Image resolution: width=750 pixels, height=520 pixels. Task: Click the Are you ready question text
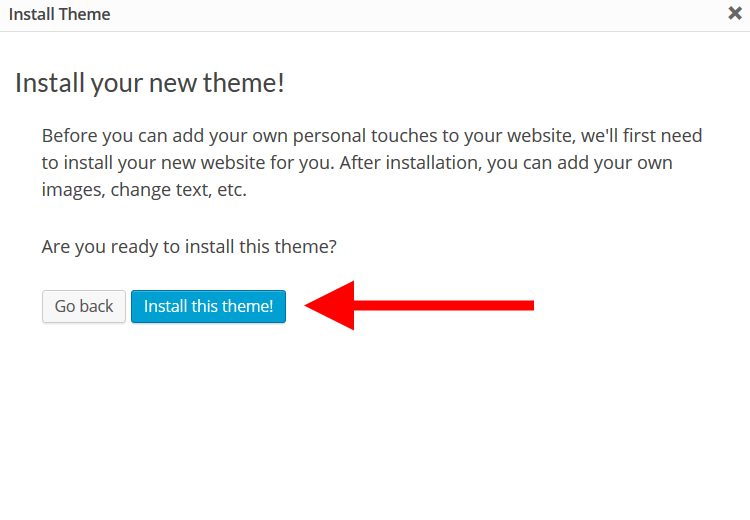point(189,246)
